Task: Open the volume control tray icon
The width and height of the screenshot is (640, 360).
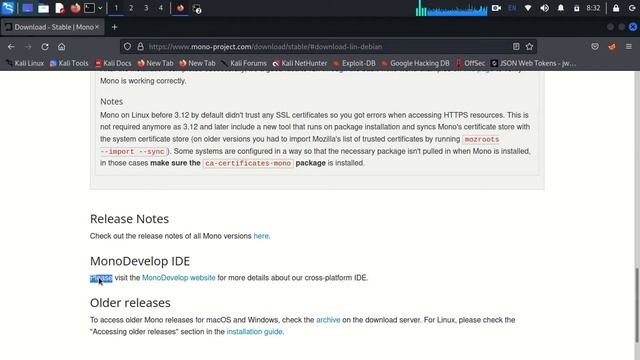Action: tap(544, 8)
